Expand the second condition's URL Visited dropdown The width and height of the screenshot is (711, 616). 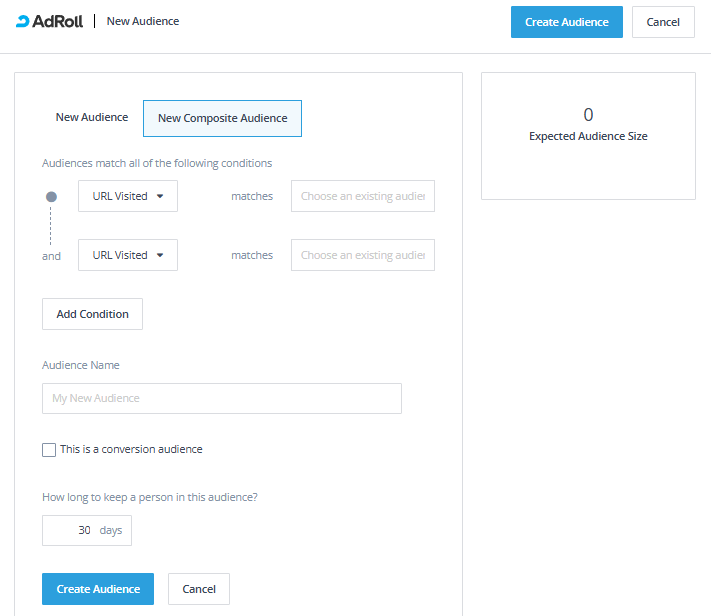[128, 255]
